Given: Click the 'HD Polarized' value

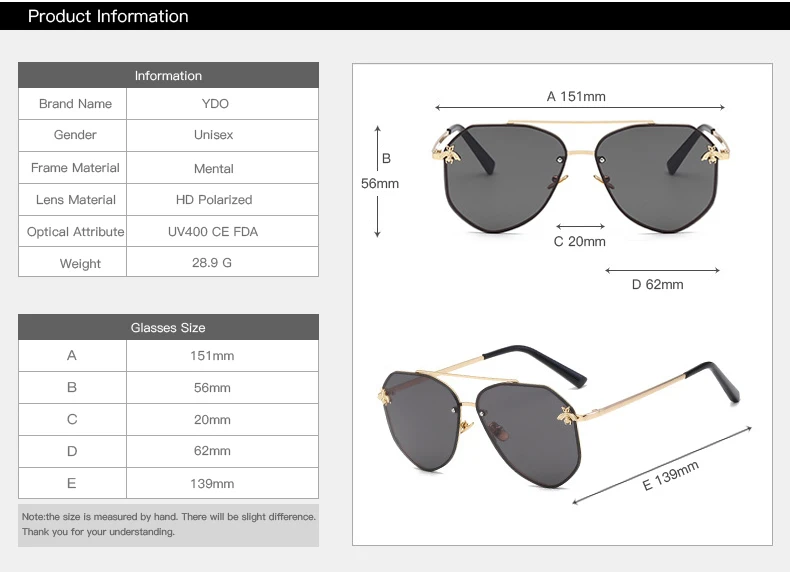Looking at the screenshot, I should [x=214, y=200].
